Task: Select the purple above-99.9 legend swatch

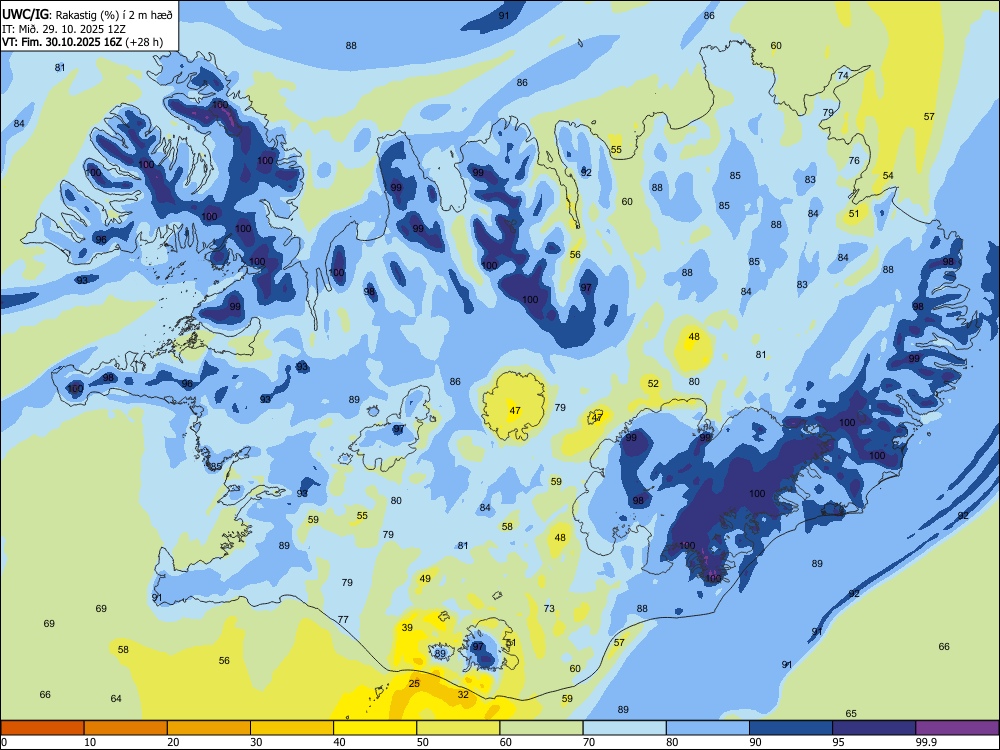Action: click(957, 728)
